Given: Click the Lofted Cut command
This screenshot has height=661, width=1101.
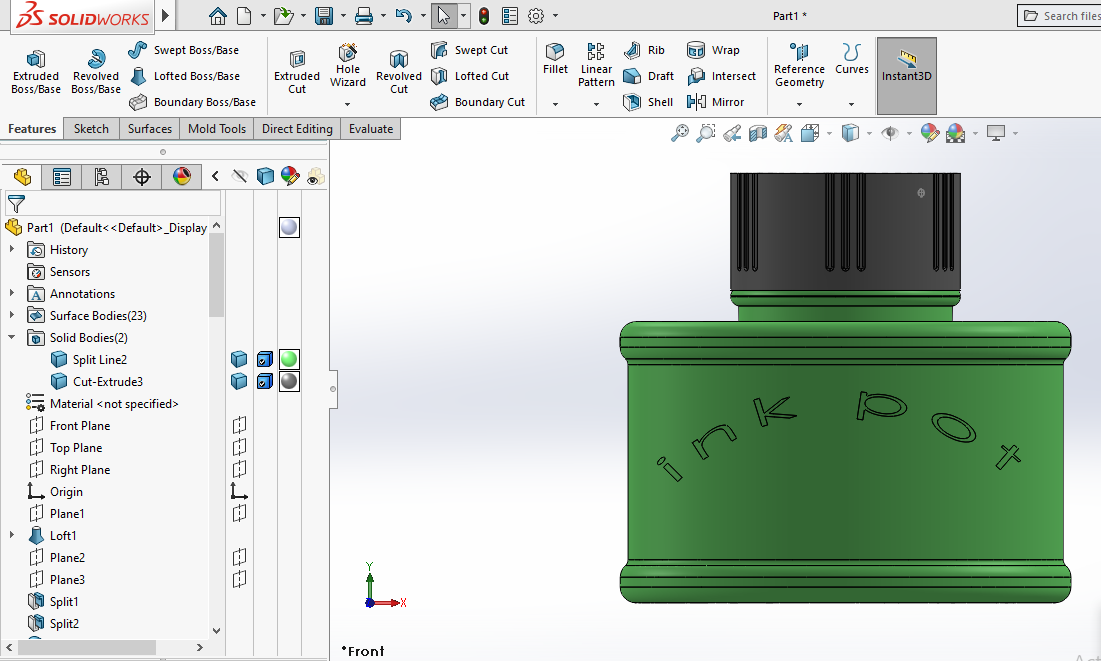Looking at the screenshot, I should (470, 76).
